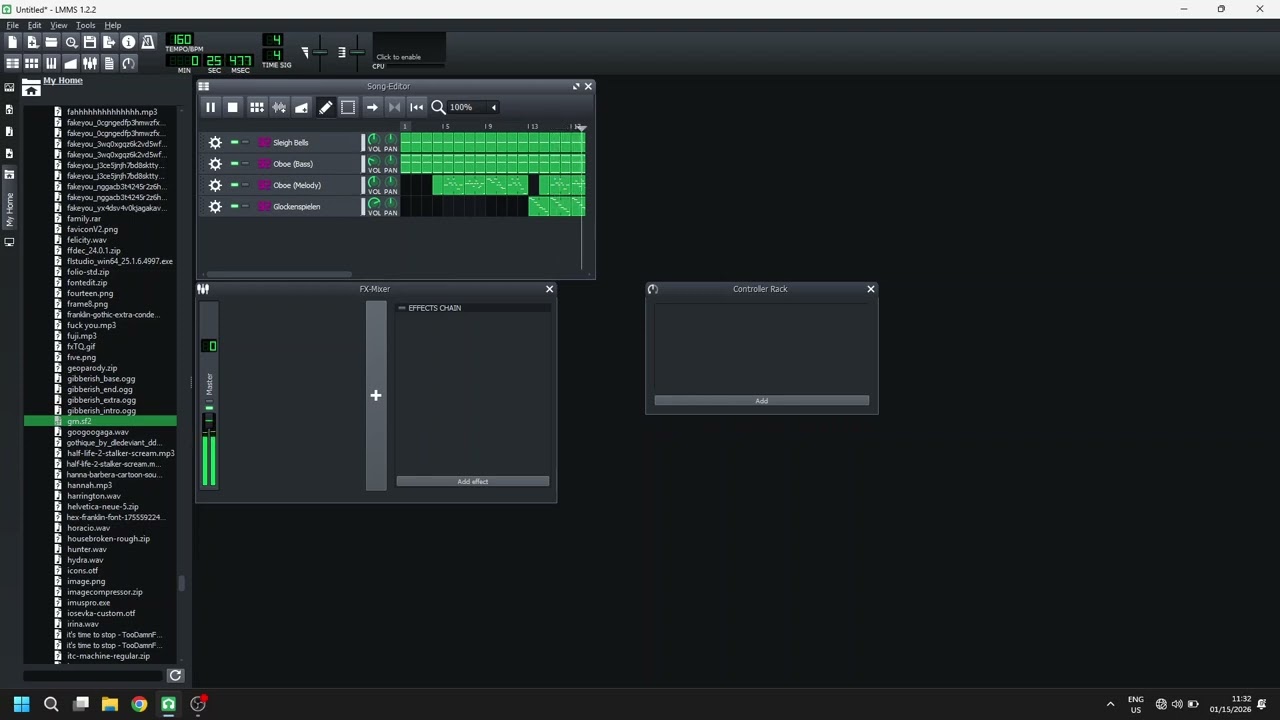Image resolution: width=1280 pixels, height=720 pixels.
Task: Open the recently opened projects dropdown
Action: (x=70, y=42)
